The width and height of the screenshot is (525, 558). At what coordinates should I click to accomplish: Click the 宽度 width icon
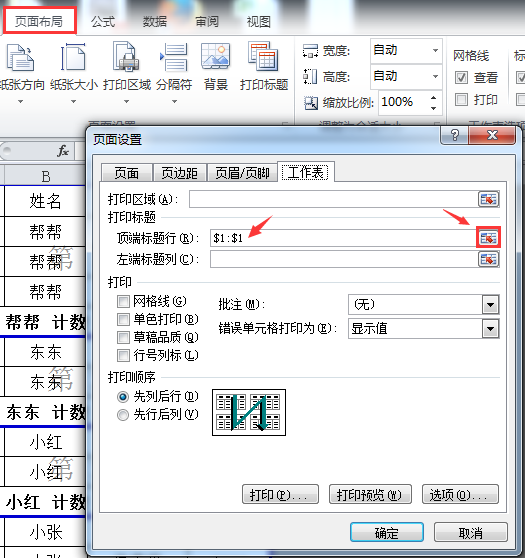pyautogui.click(x=310, y=51)
